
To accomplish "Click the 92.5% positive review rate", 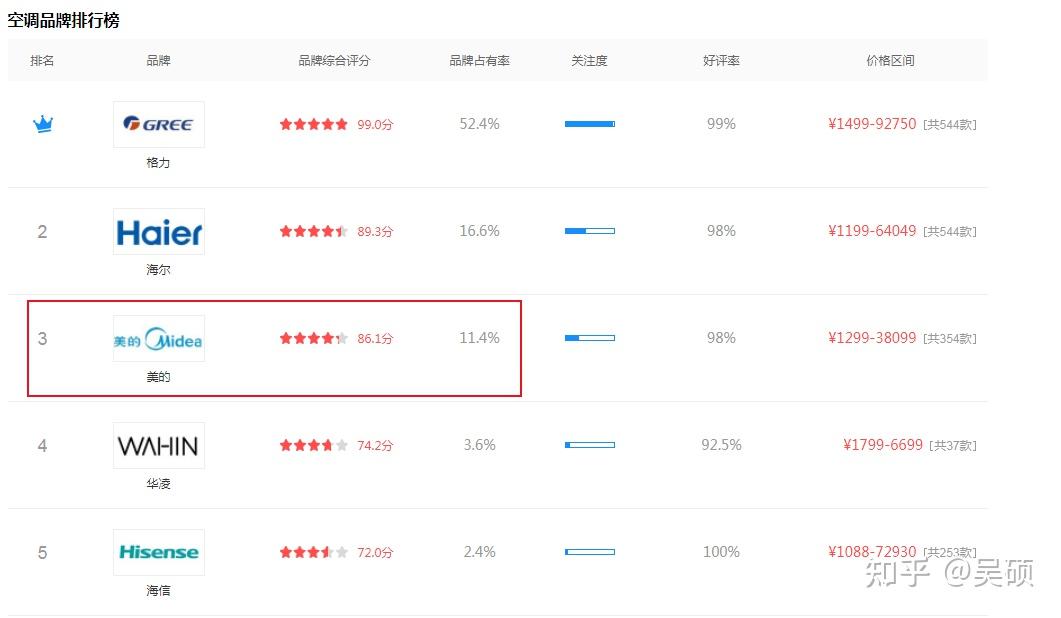I will click(x=721, y=445).
